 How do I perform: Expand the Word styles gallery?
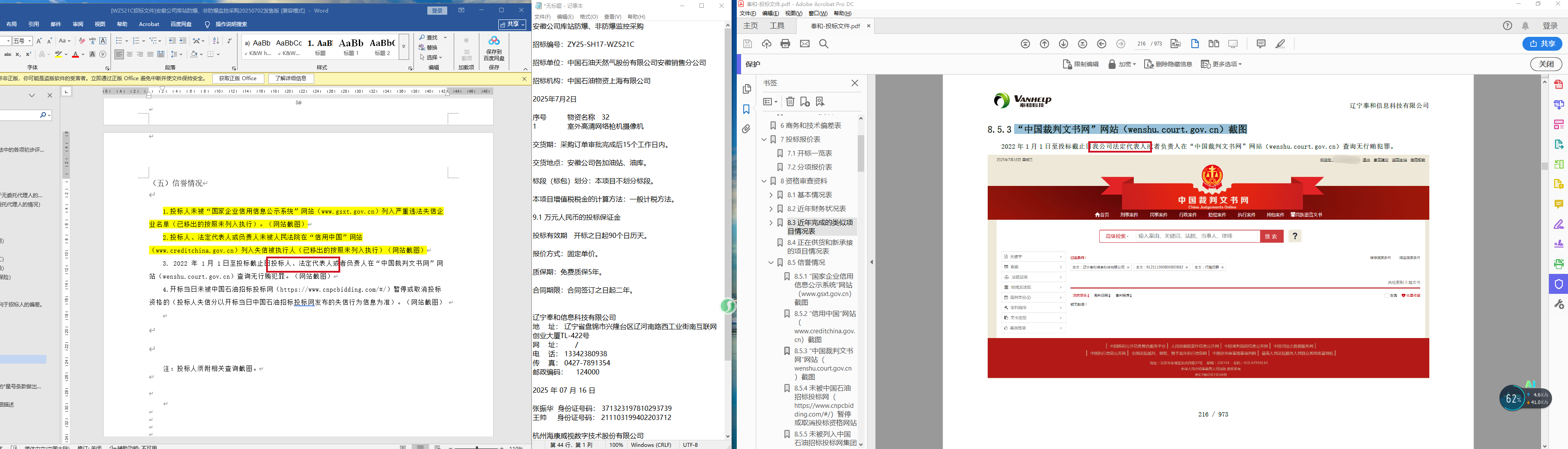(403, 47)
